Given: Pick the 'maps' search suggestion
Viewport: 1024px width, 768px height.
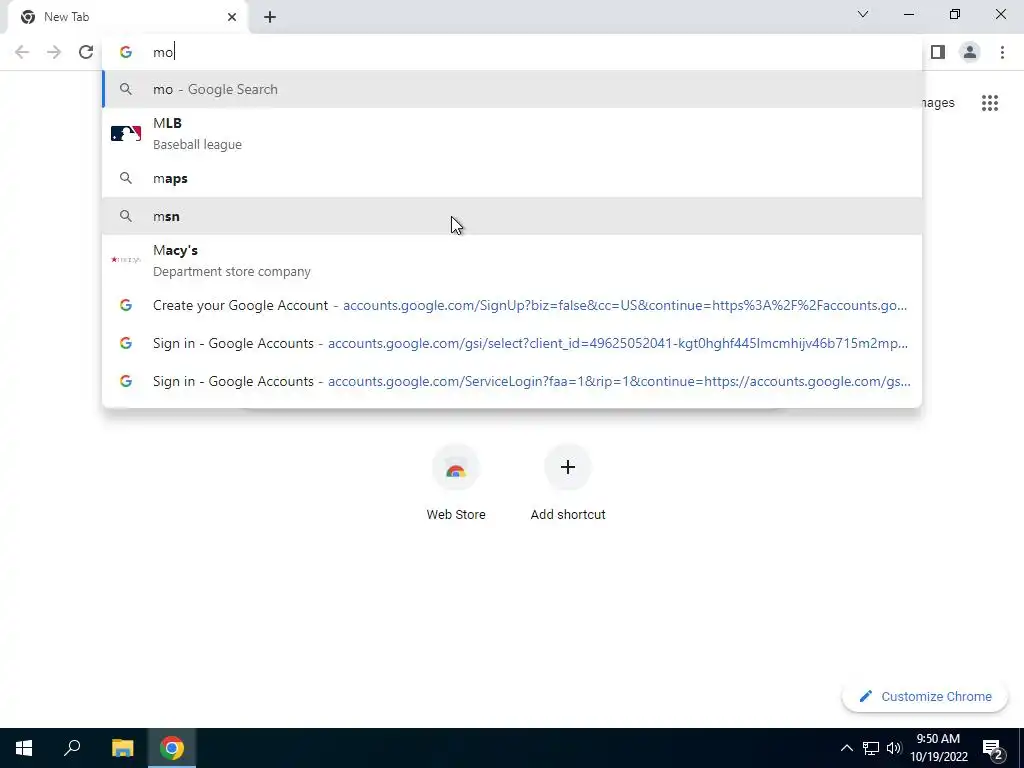Looking at the screenshot, I should 512,178.
